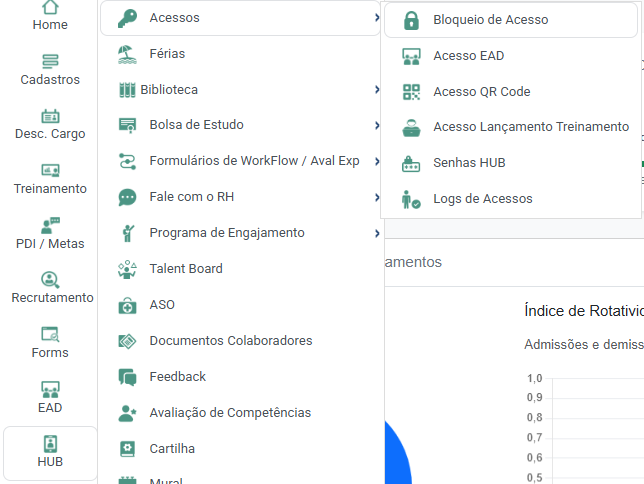
Task: Open the Talent Board icon
Action: coord(127,269)
